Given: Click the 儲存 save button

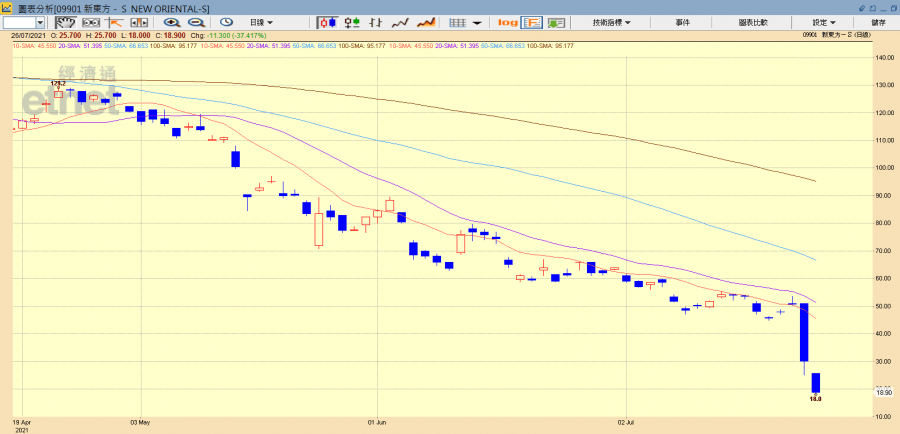Looking at the screenshot, I should 878,22.
